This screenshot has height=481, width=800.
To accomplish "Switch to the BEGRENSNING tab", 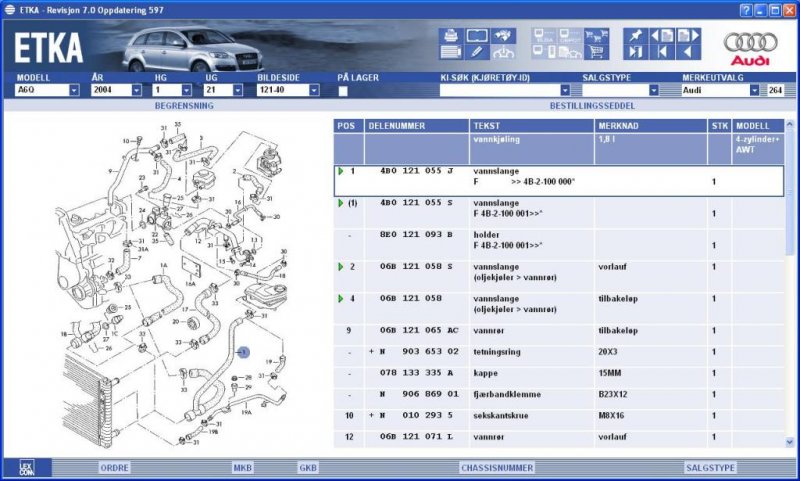I will [184, 104].
